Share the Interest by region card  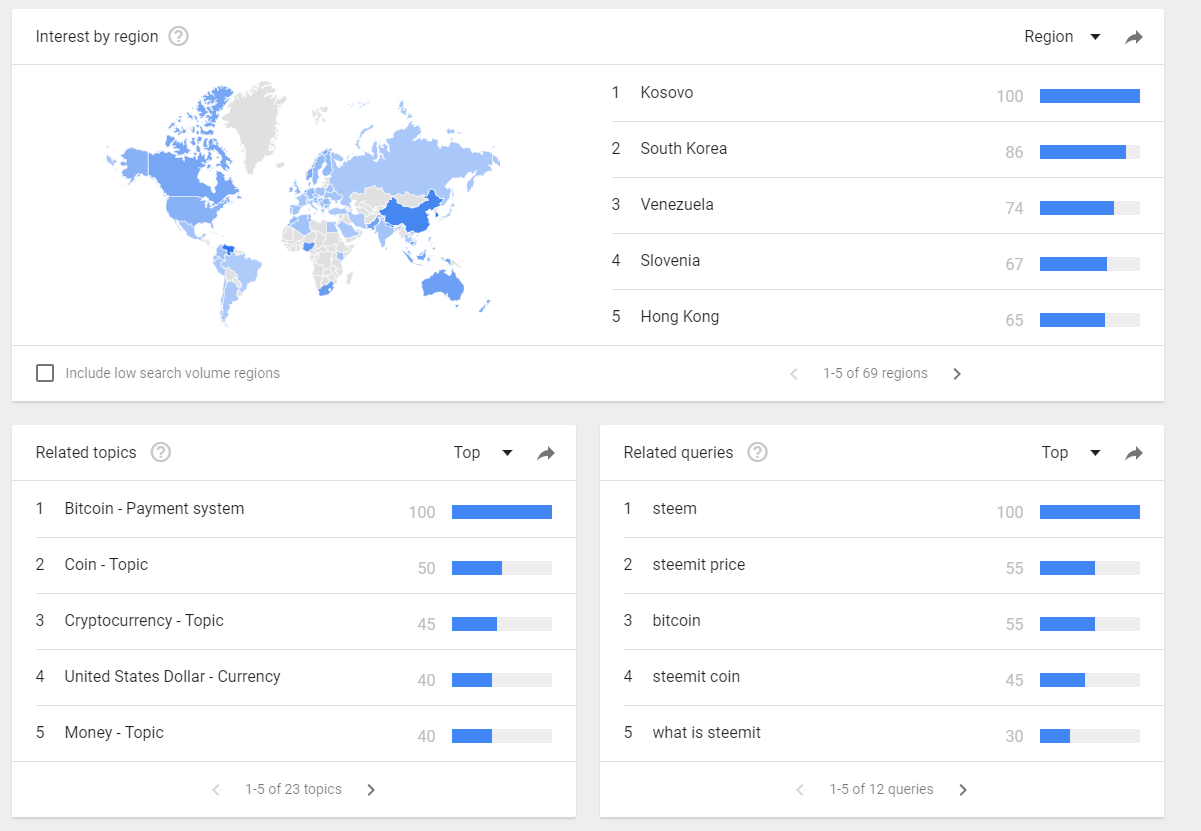(x=1134, y=37)
